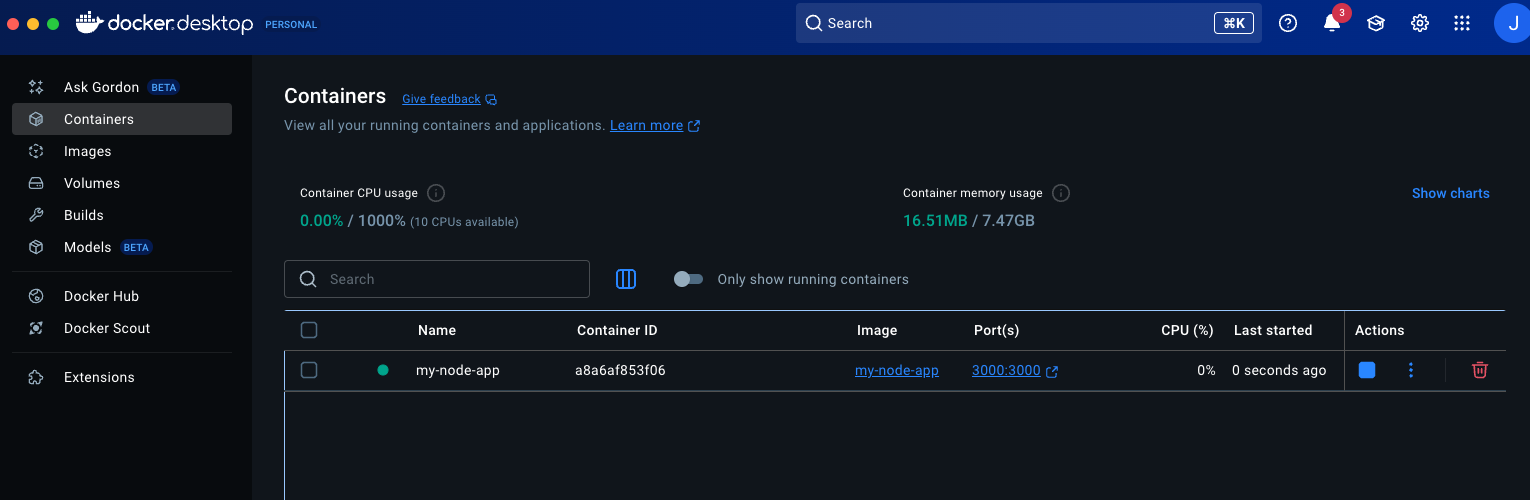The width and height of the screenshot is (1530, 500).
Task: Sort by CPU (%) column header
Action: pos(1187,330)
